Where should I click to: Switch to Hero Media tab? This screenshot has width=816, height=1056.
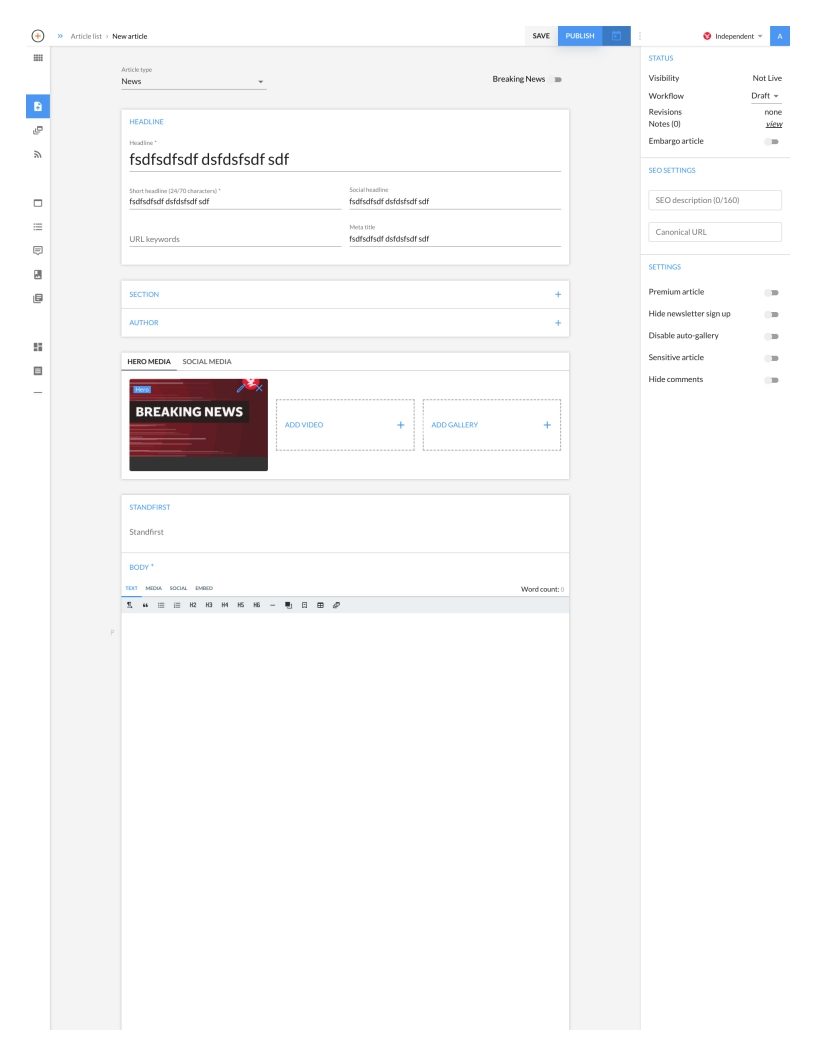click(x=149, y=362)
